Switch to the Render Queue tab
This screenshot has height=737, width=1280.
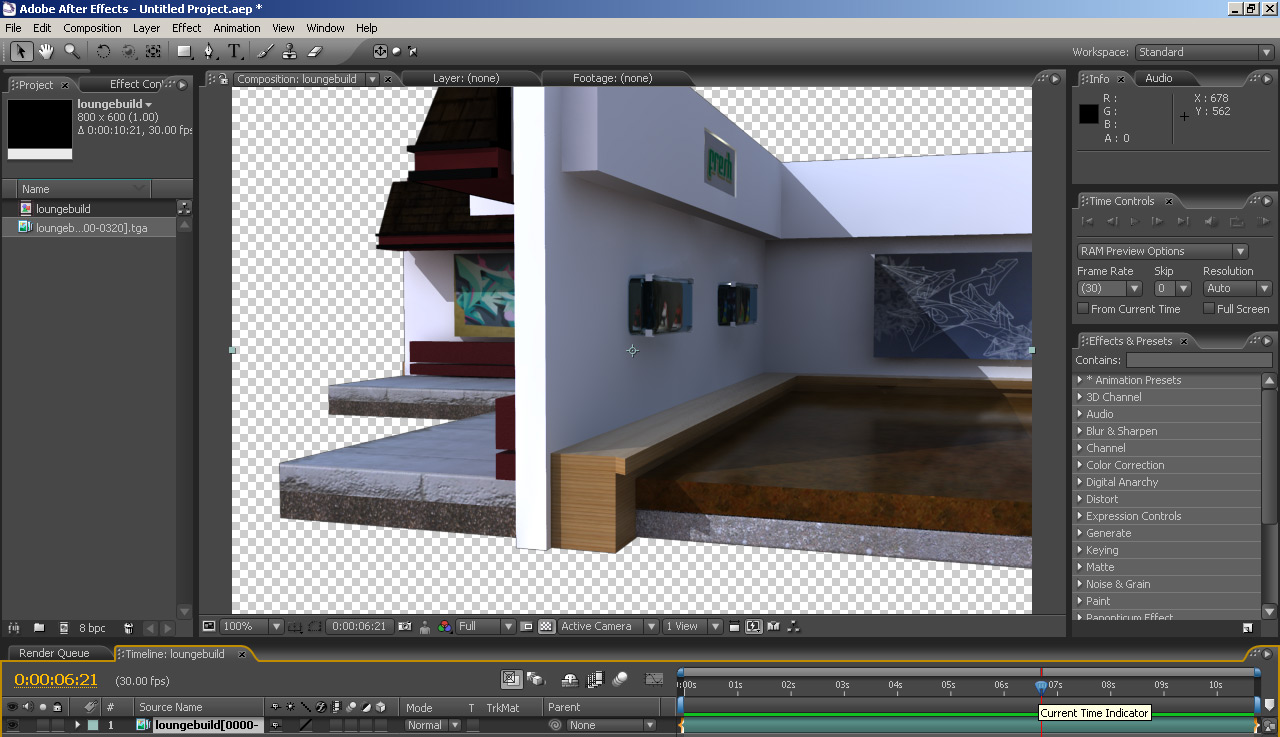[x=54, y=653]
